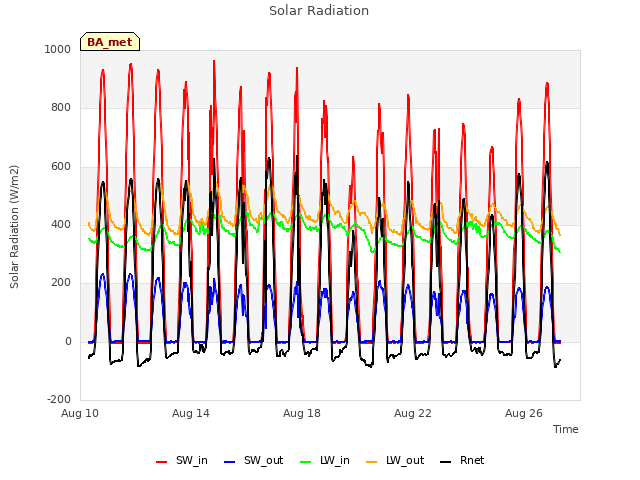This screenshot has width=640, height=480.
Task: Click the Aug 10 x-axis tick label
Action: point(80,413)
